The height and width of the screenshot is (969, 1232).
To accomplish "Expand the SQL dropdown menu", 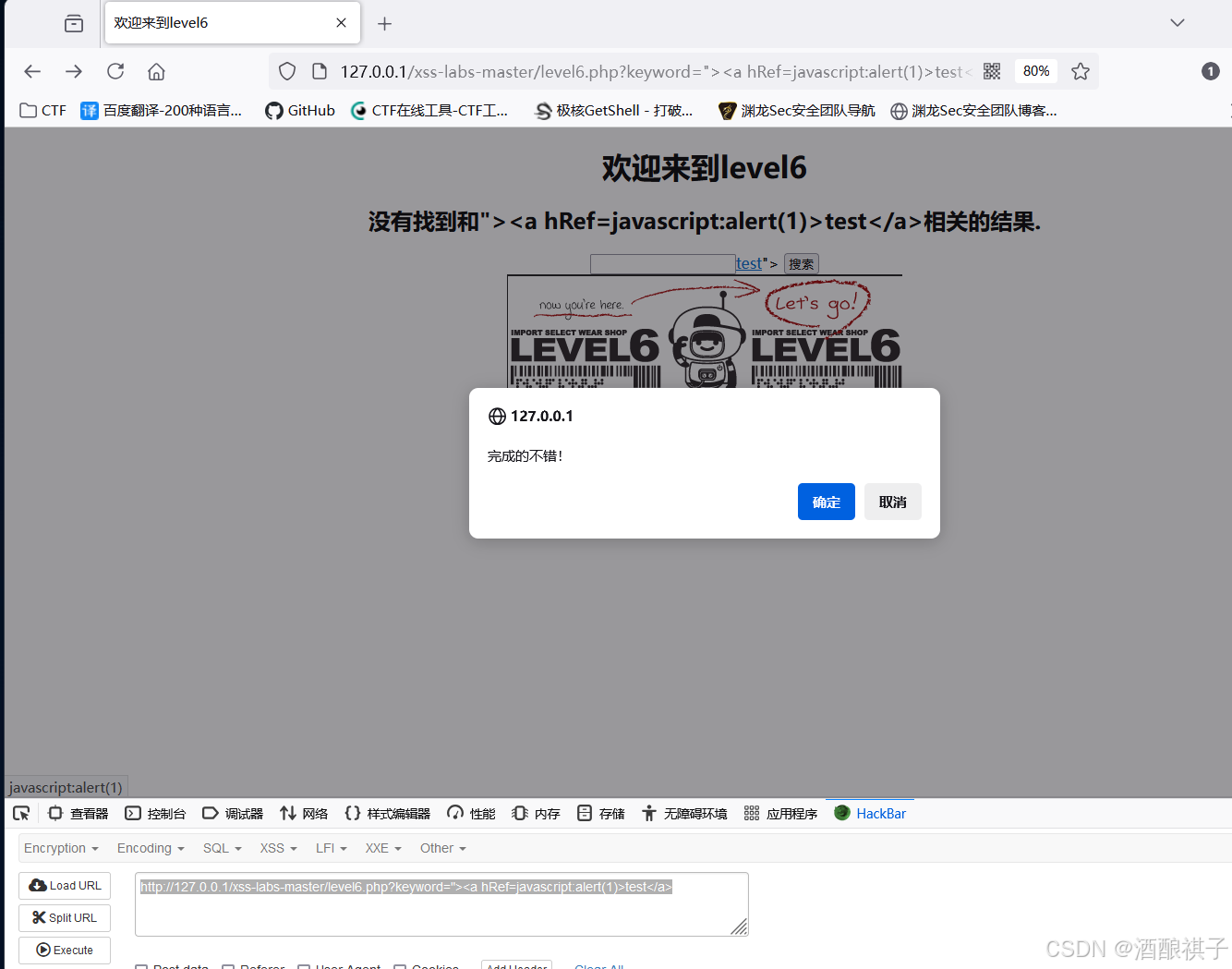I will point(223,848).
